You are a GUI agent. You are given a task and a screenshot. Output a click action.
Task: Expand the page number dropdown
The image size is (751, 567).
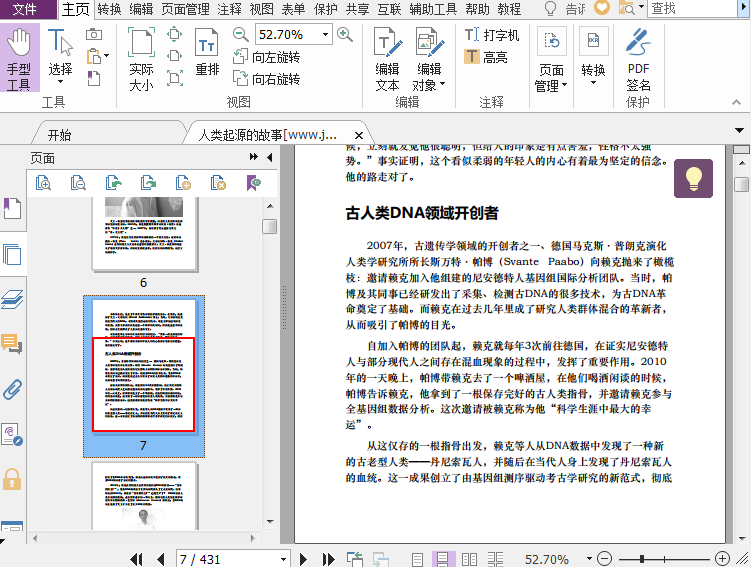pos(284,559)
